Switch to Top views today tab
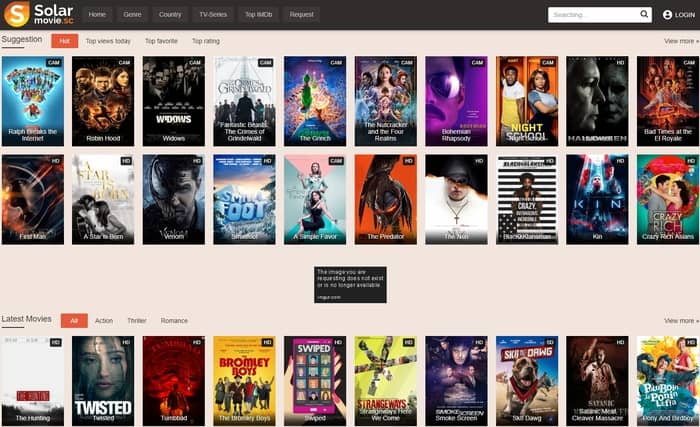This screenshot has width=700, height=427. click(x=108, y=41)
